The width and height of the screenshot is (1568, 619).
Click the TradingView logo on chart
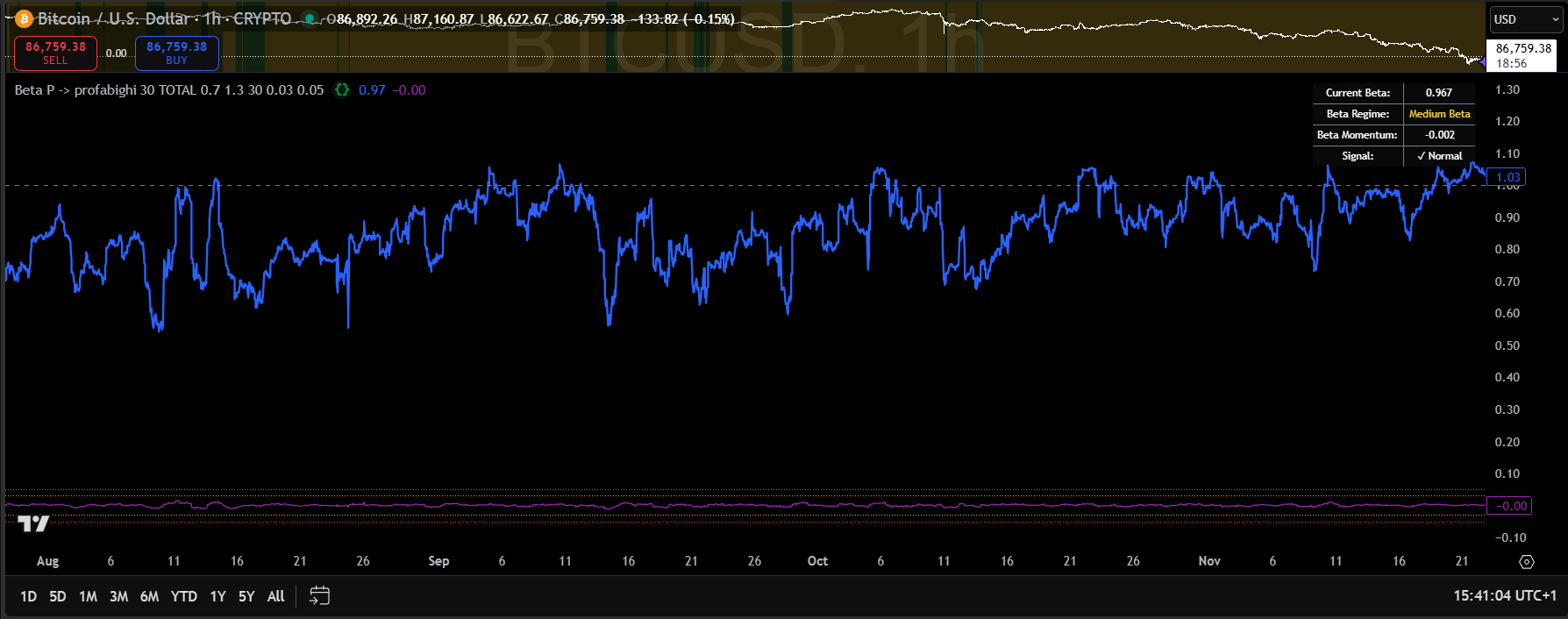[x=33, y=524]
